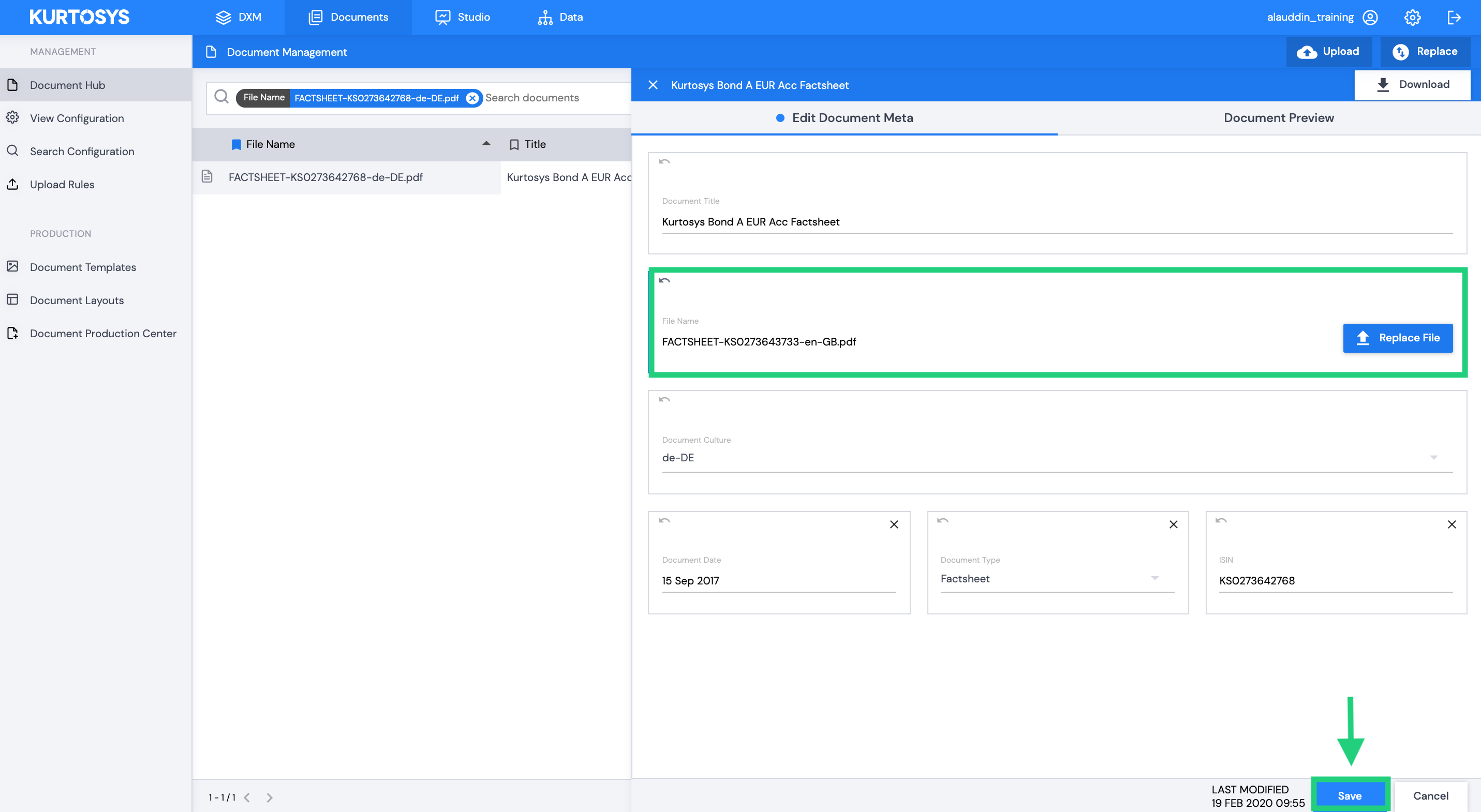The height and width of the screenshot is (812, 1481).
Task: Click the Kurtosys logo
Action: point(79,17)
